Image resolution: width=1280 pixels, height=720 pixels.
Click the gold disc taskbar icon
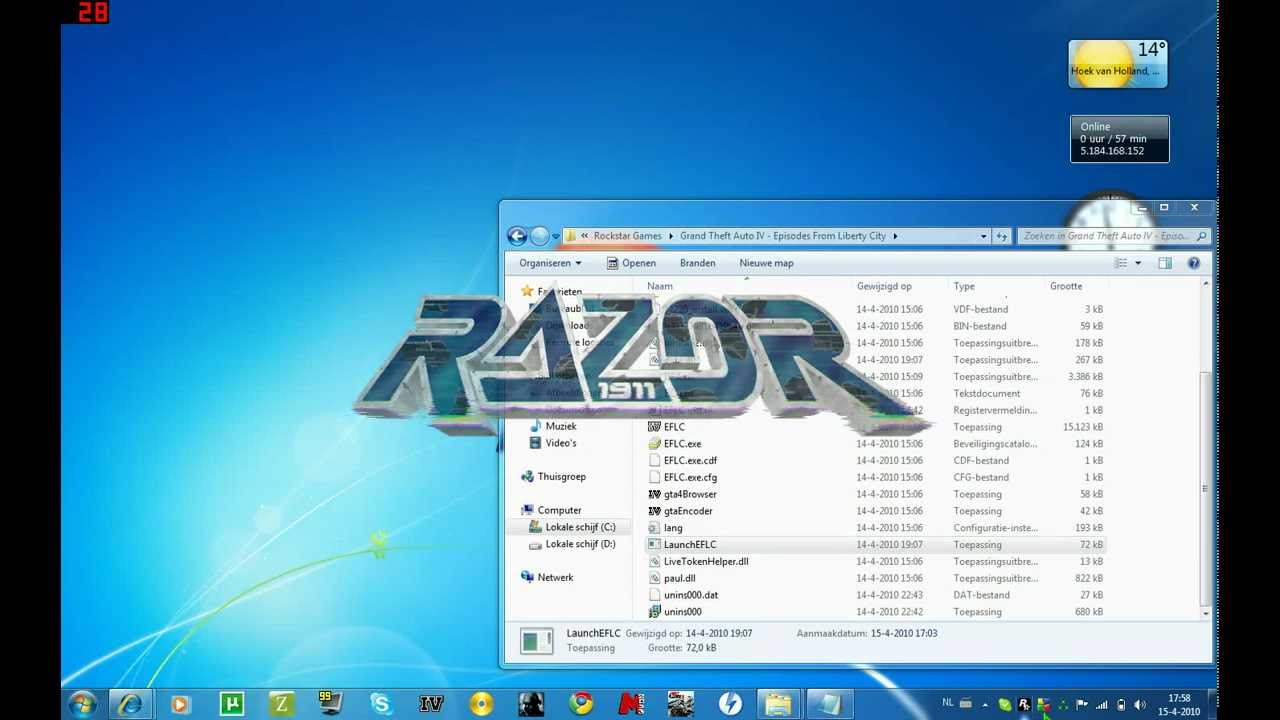point(481,704)
